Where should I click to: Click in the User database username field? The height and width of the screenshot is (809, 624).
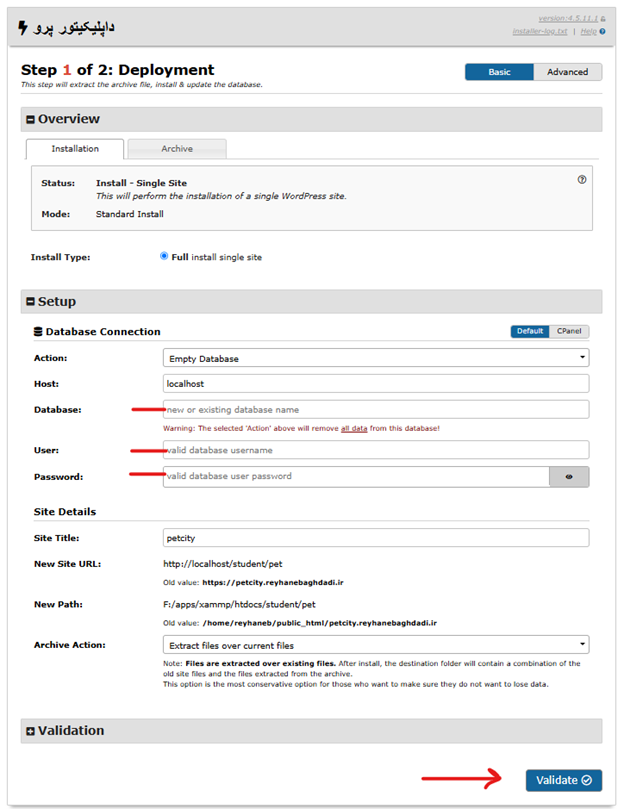click(x=376, y=450)
